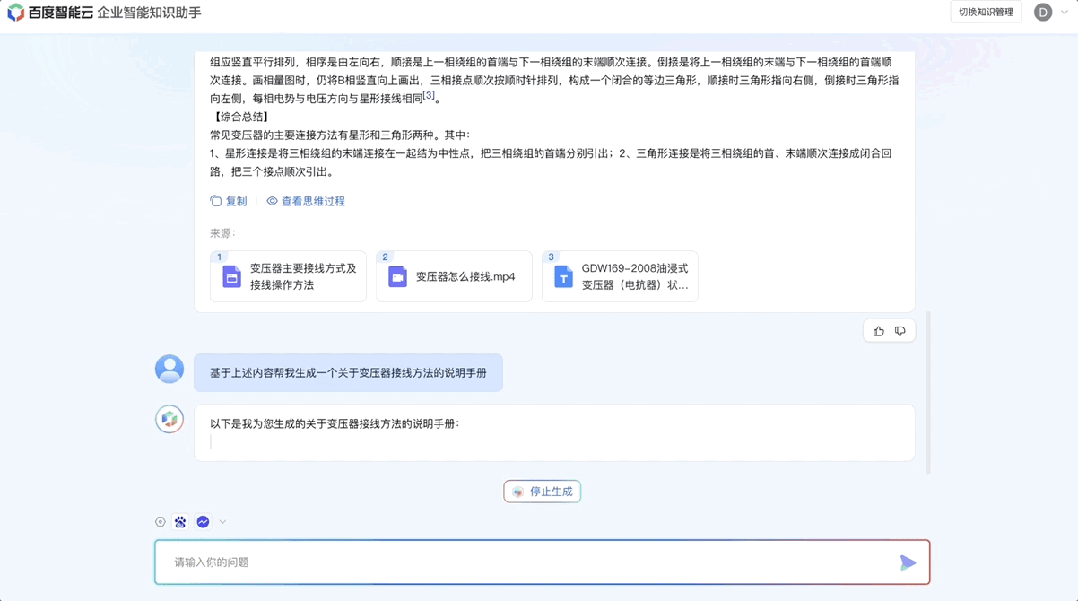Open source video 变压器怎么接线.mp4
Image resolution: width=1078 pixels, height=601 pixels.
(x=454, y=276)
